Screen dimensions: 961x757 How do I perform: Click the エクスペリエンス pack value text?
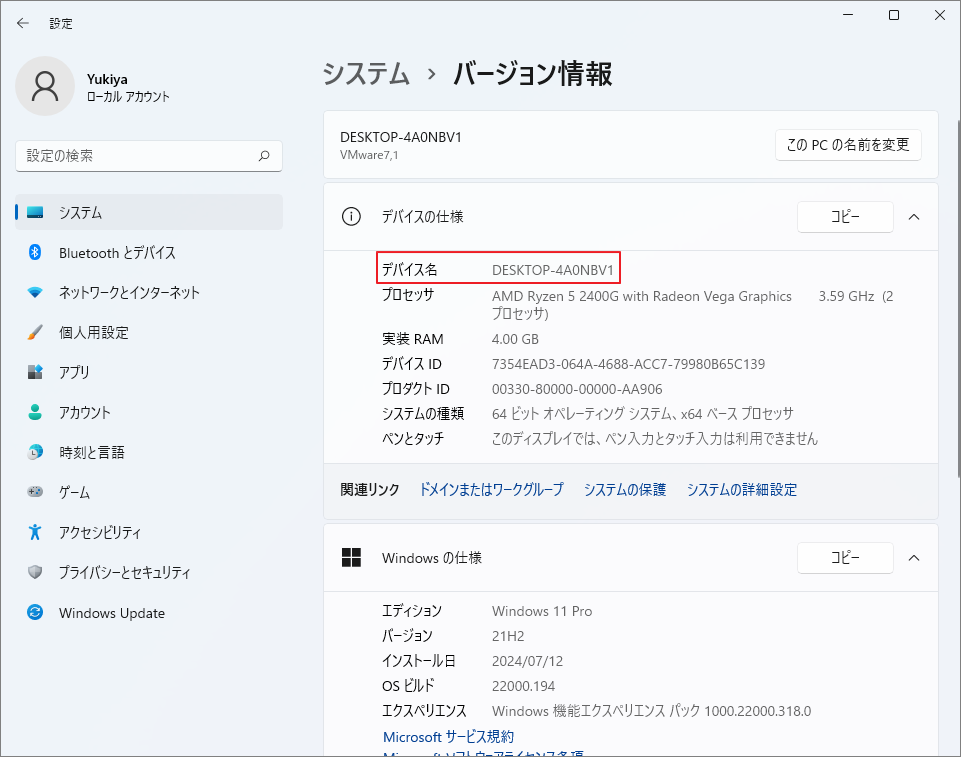pos(651,711)
